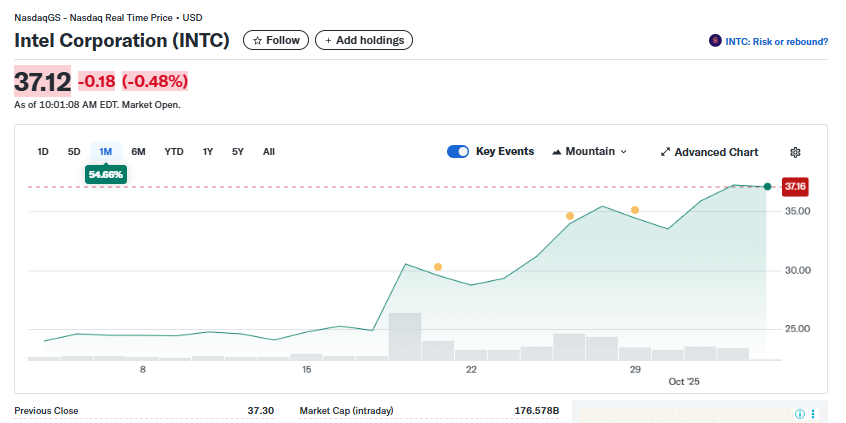Image resolution: width=846 pixels, height=423 pixels.
Task: Click the ad info circle icon
Action: point(799,413)
